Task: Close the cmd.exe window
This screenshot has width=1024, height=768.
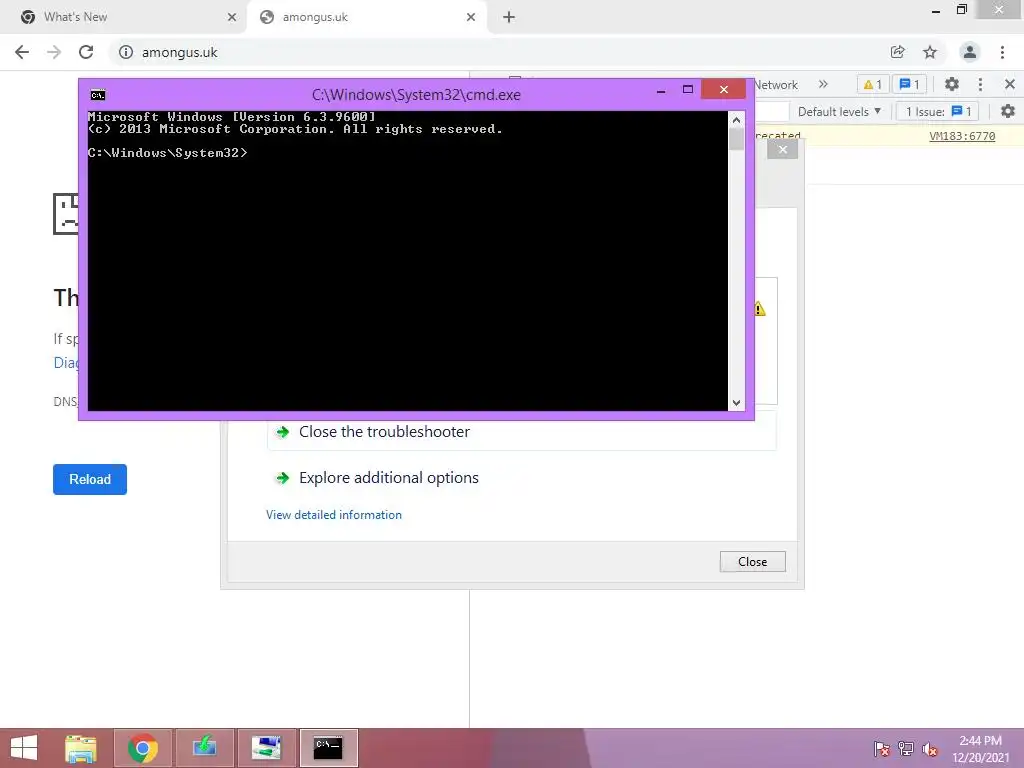Action: 724,89
